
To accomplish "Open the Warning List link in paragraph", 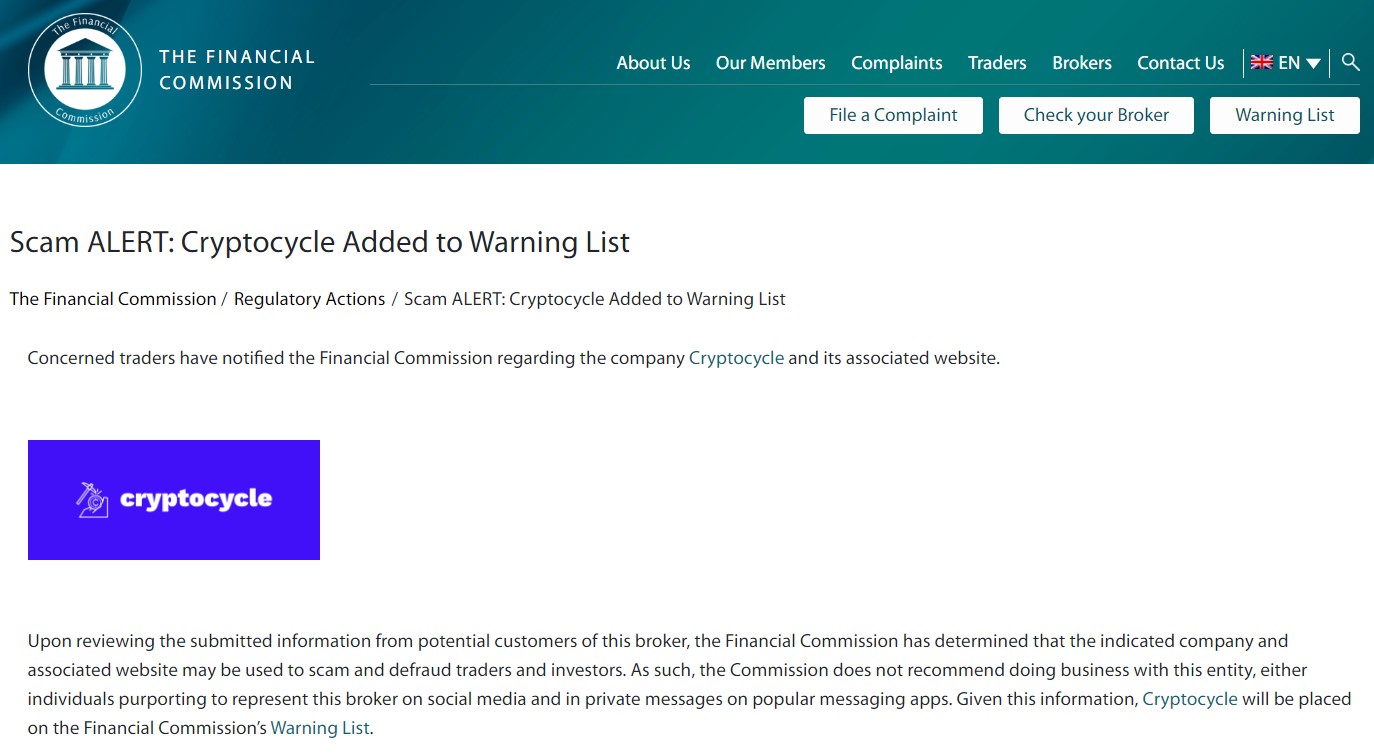I will 320,728.
